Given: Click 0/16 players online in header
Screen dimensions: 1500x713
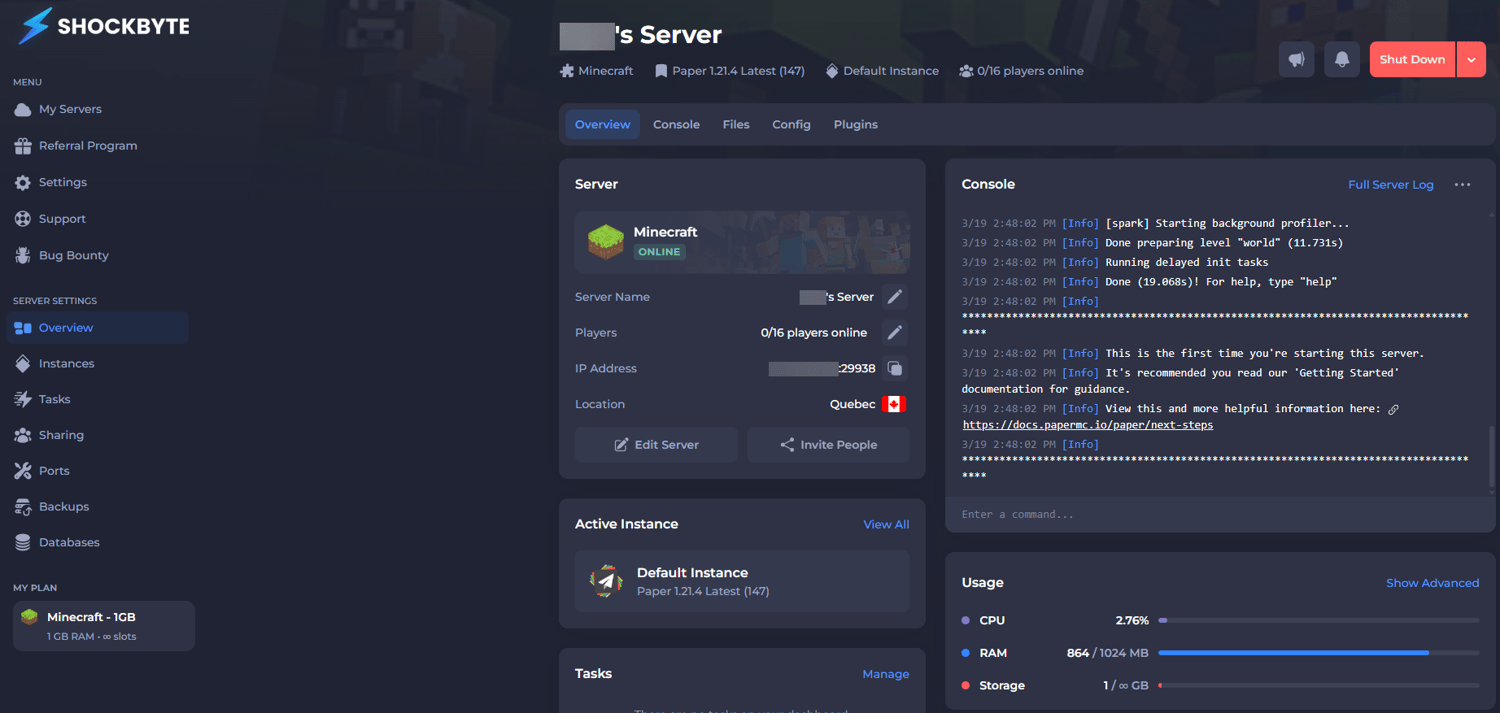Looking at the screenshot, I should 1021,71.
